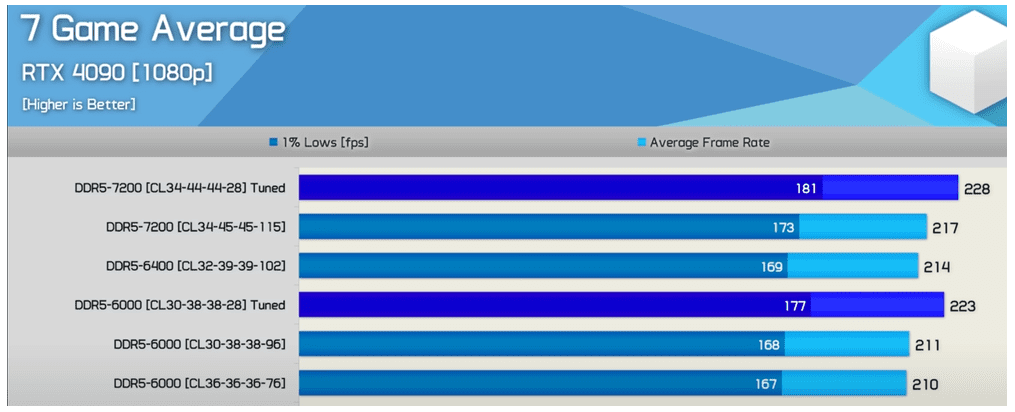Select the 'RTX 4090 [1080p]' subtitle
The height and width of the screenshot is (412, 1015).
click(x=117, y=73)
